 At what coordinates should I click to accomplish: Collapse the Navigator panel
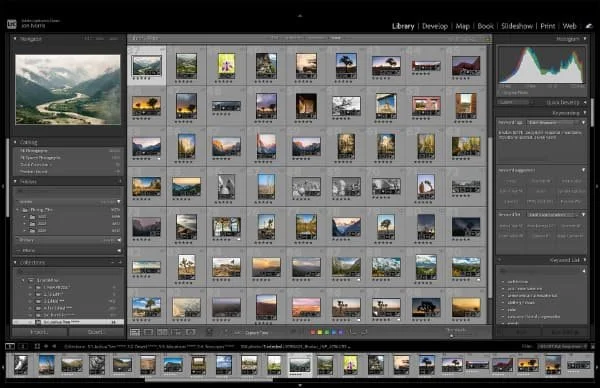click(15, 39)
